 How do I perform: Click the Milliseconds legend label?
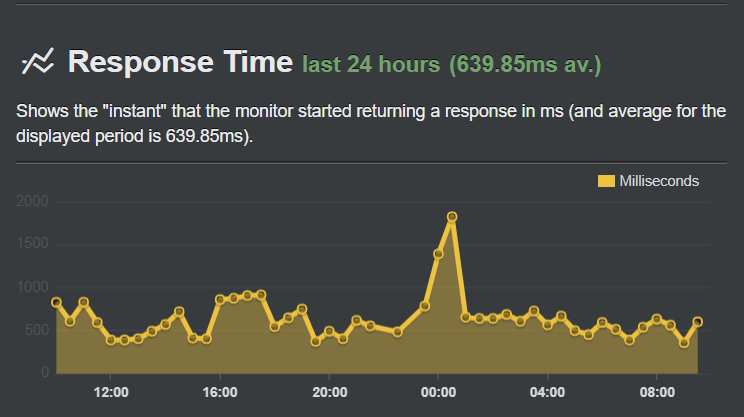pos(659,181)
